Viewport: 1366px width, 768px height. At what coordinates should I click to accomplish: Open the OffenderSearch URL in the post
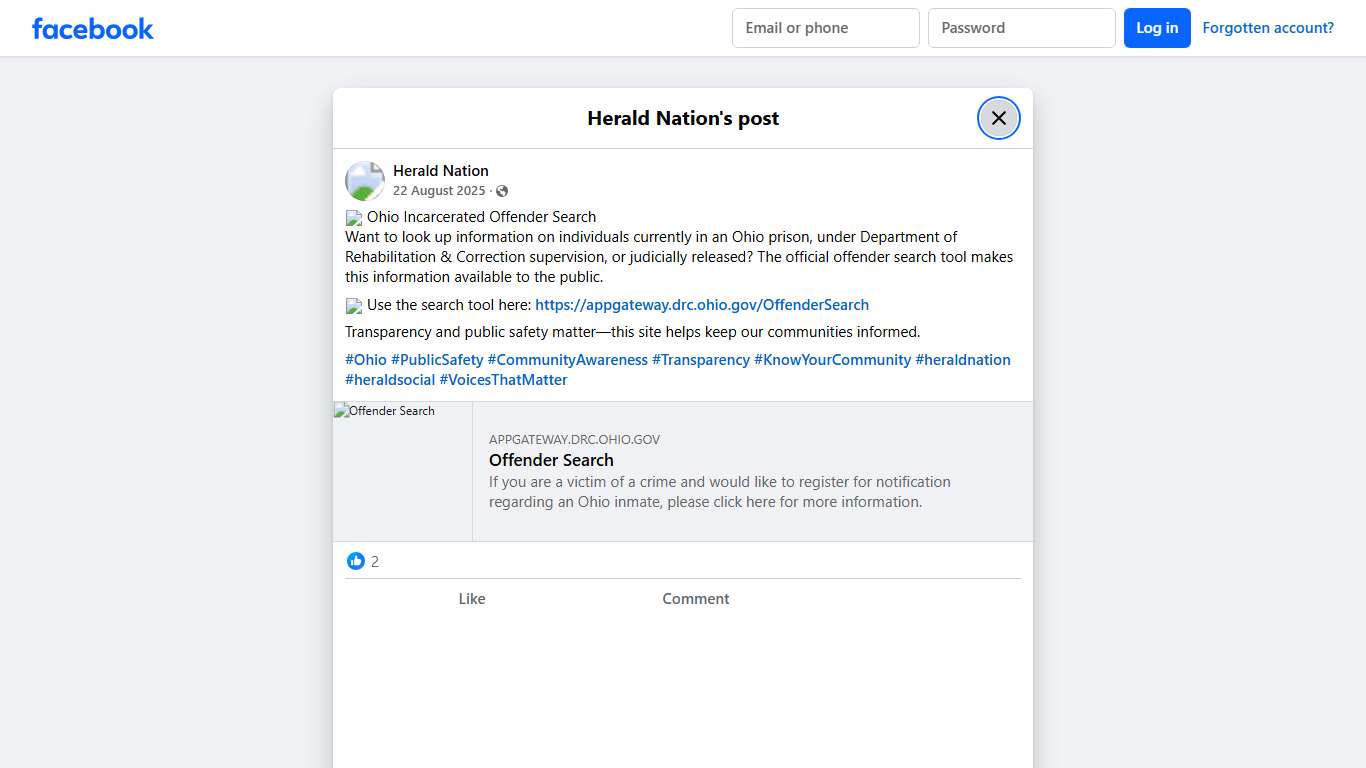702,304
